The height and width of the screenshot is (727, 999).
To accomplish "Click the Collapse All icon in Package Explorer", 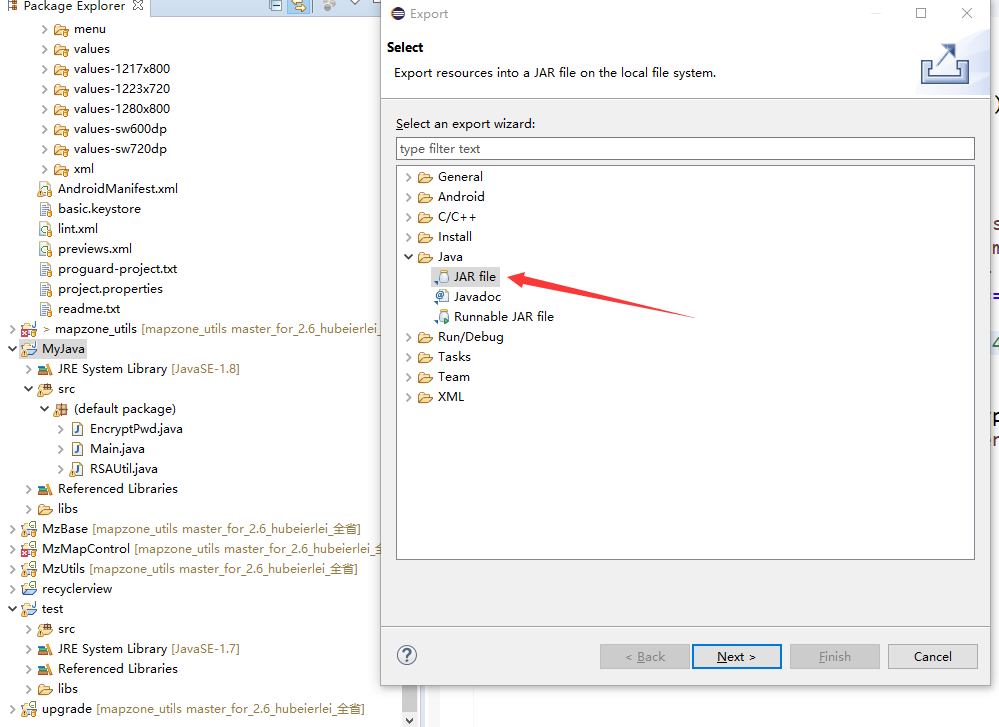I will coord(274,6).
